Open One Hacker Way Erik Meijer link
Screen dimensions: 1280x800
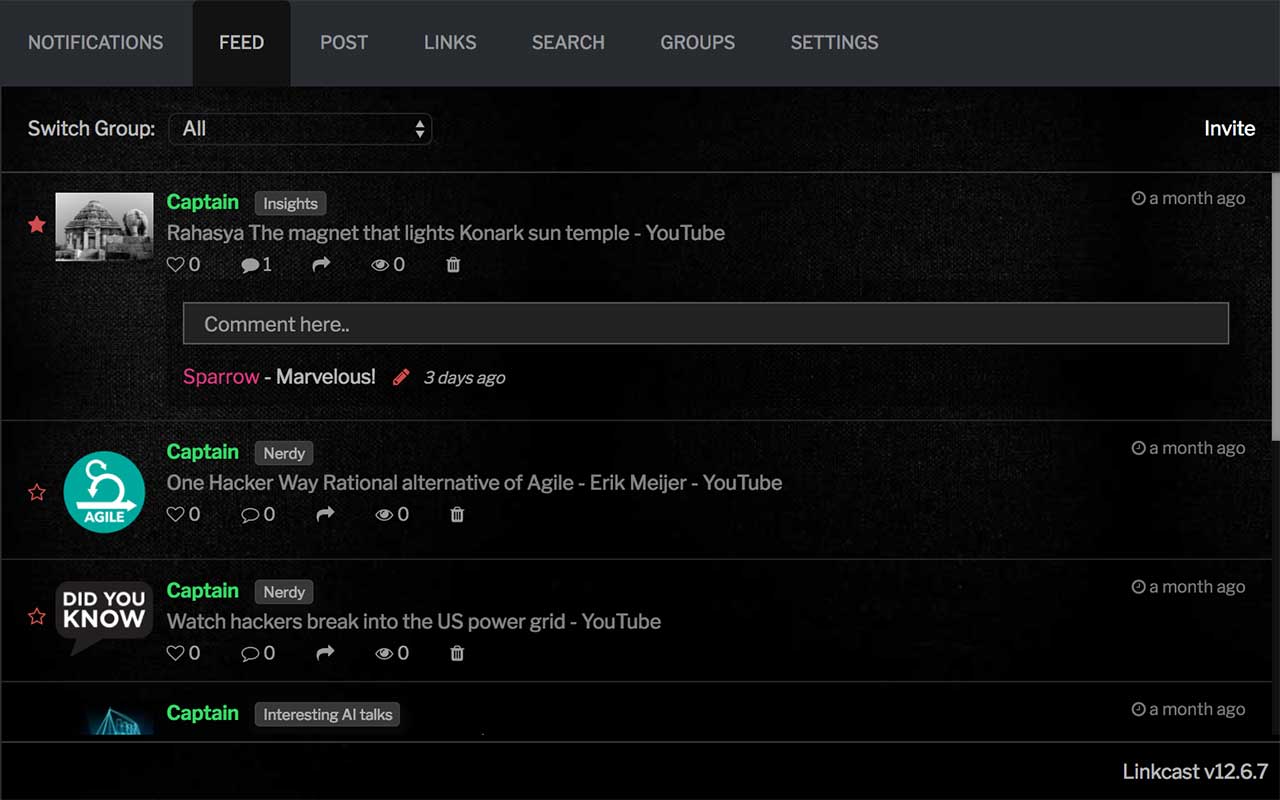point(474,483)
